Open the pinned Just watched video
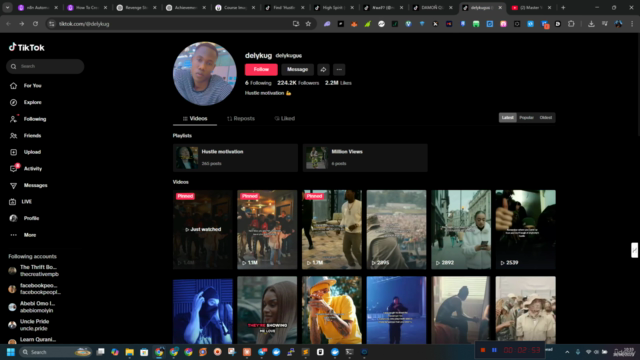This screenshot has height=360, width=640. pos(202,229)
